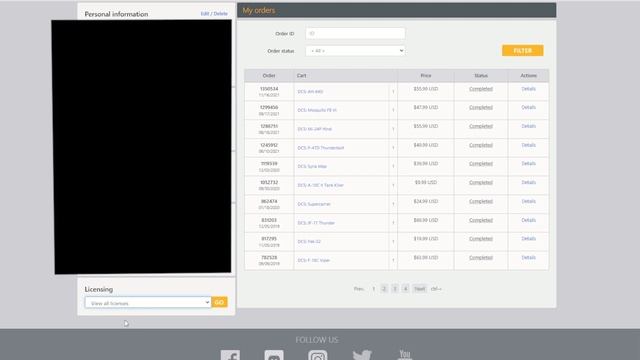Open the DCS: F-16C Viper cart link
The height and width of the screenshot is (360, 640).
[313, 260]
